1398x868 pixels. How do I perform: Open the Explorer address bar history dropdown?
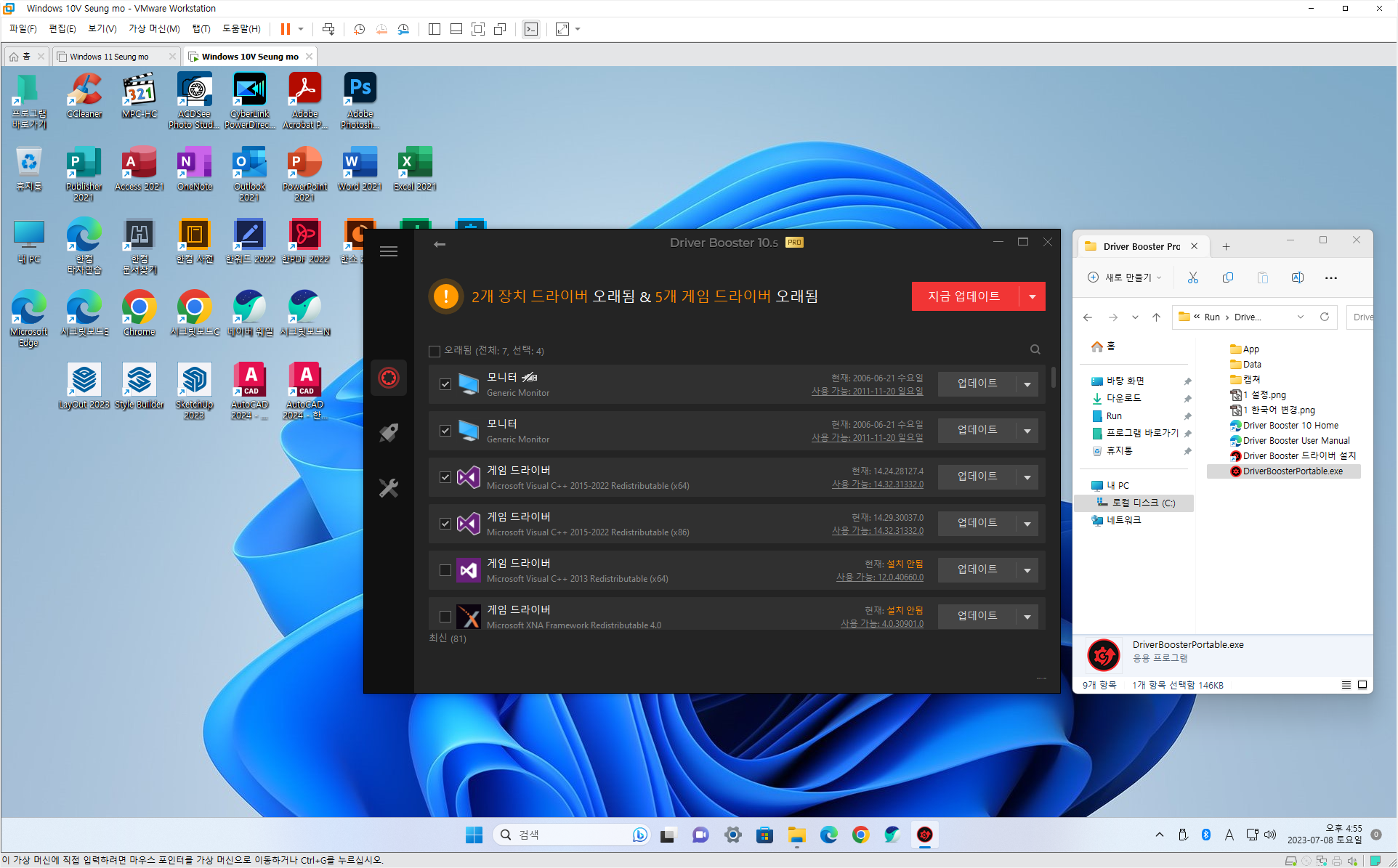click(x=1301, y=317)
